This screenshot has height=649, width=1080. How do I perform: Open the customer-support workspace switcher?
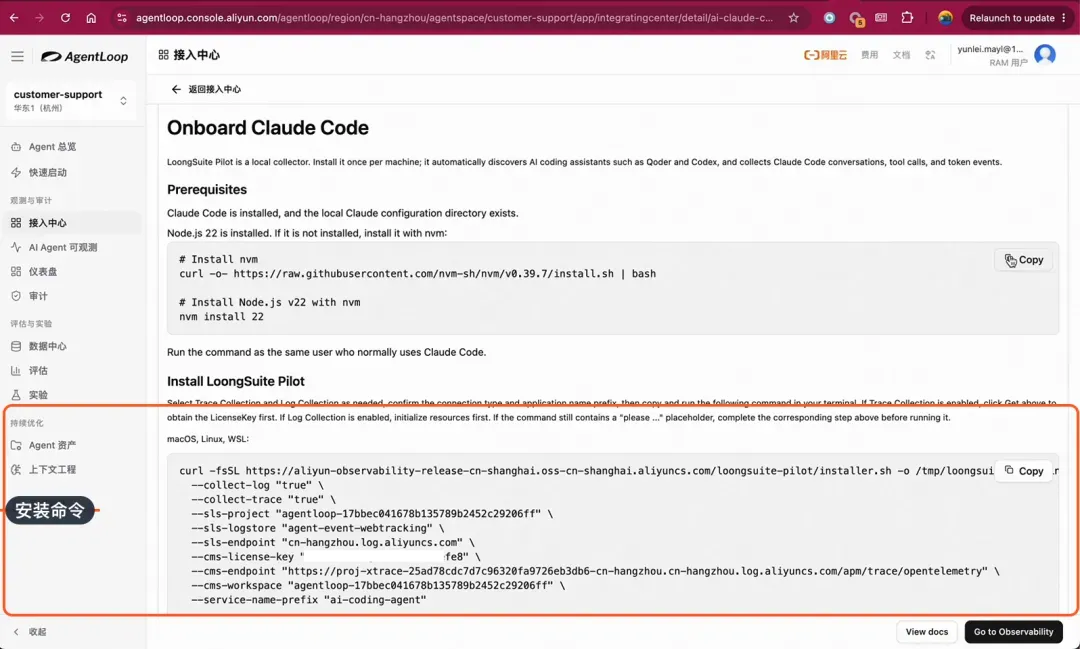[x=70, y=101]
